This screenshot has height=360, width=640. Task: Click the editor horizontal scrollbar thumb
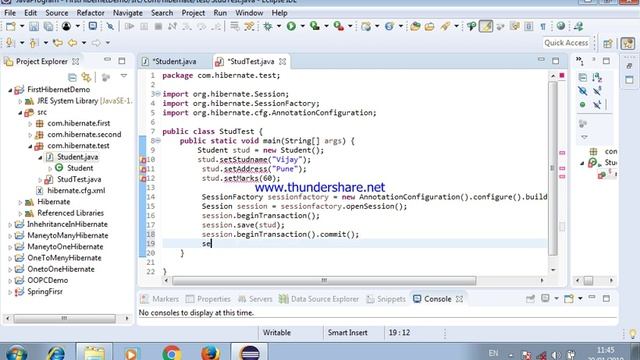pos(324,280)
